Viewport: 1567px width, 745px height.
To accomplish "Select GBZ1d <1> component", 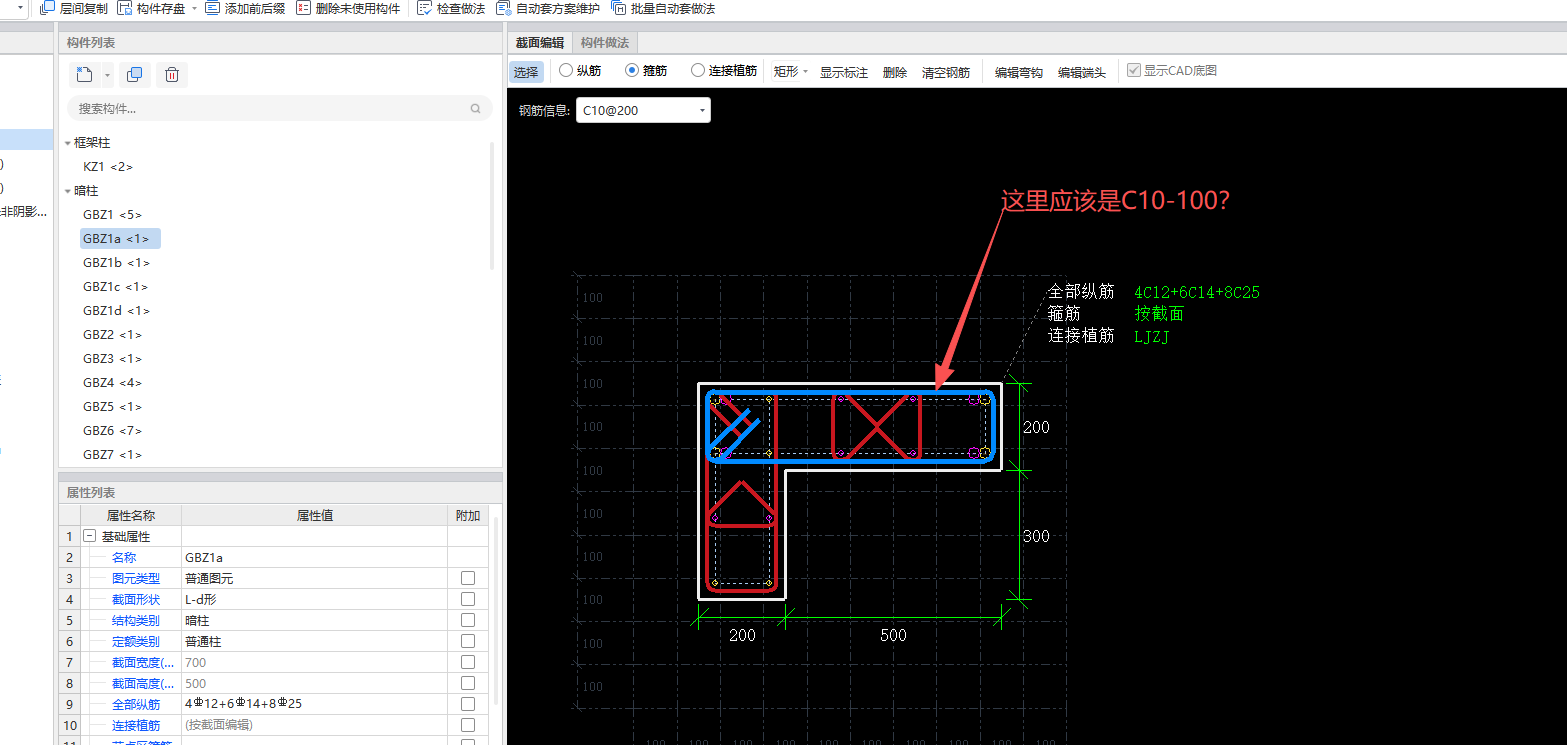I will [x=117, y=310].
